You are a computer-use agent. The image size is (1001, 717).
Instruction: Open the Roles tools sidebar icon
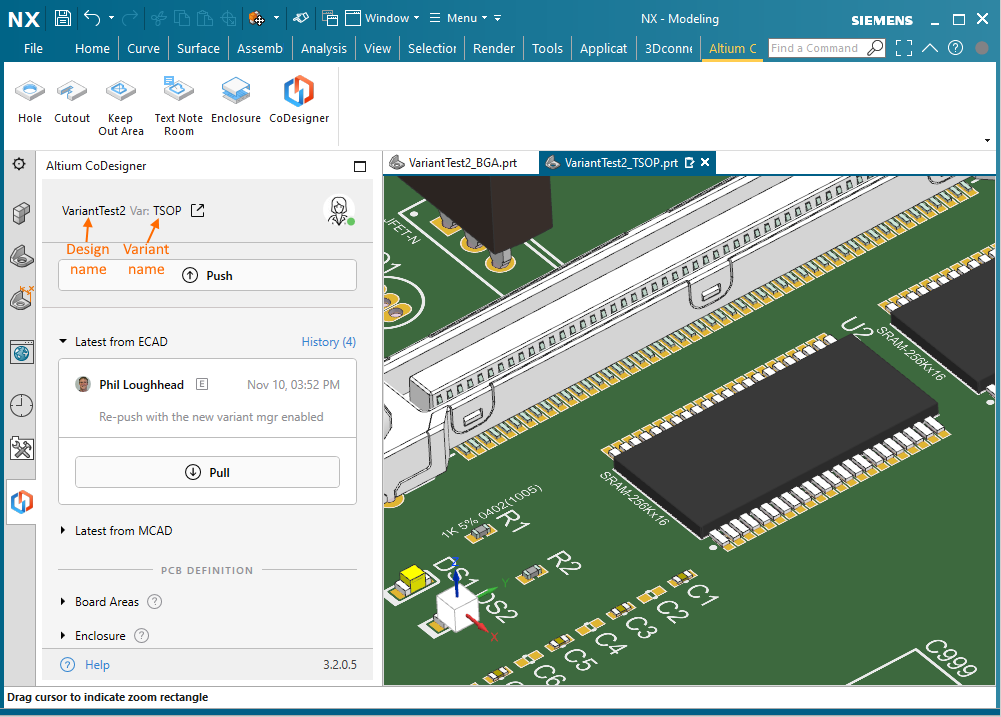[22, 449]
